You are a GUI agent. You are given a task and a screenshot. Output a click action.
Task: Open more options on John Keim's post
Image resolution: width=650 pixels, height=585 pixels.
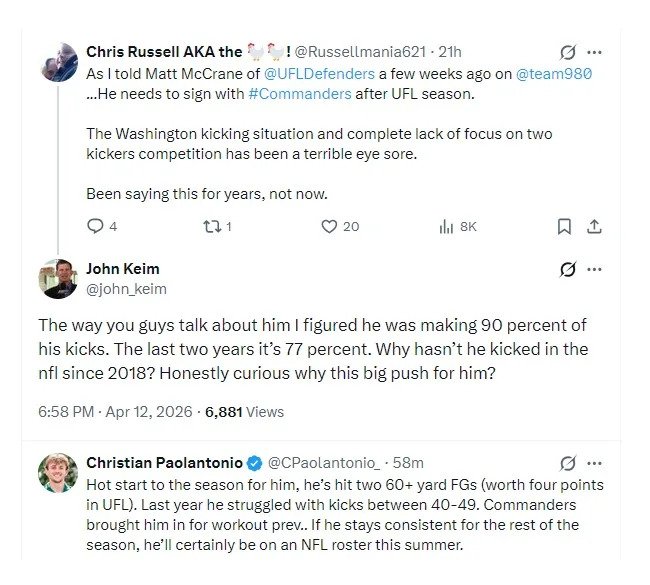[x=595, y=269]
